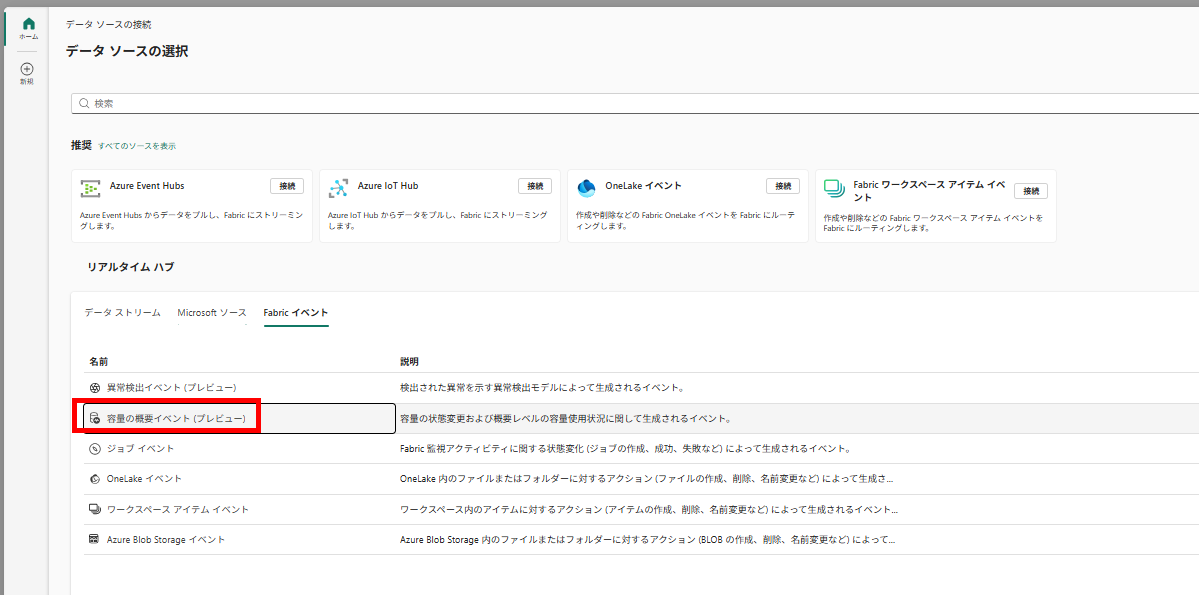
Task: Connect Azure IoT Hub with 接続 button
Action: point(535,186)
